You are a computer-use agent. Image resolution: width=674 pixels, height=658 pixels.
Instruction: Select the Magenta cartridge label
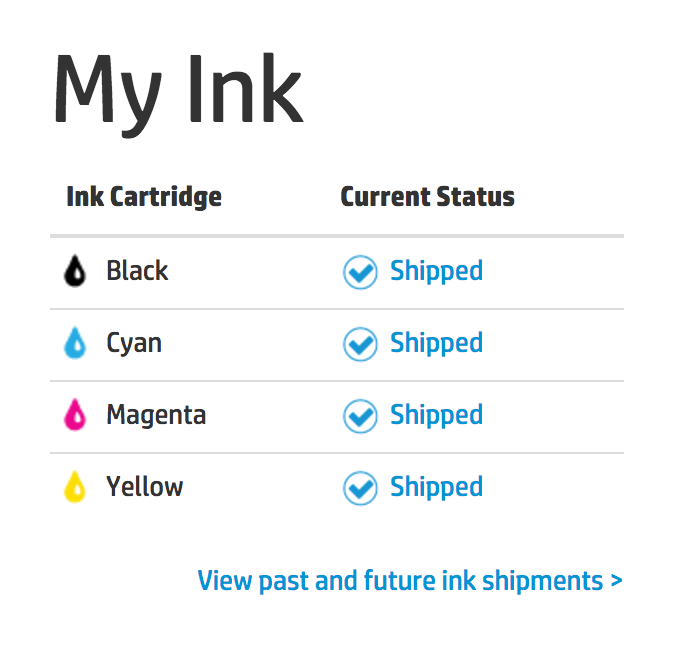point(156,416)
